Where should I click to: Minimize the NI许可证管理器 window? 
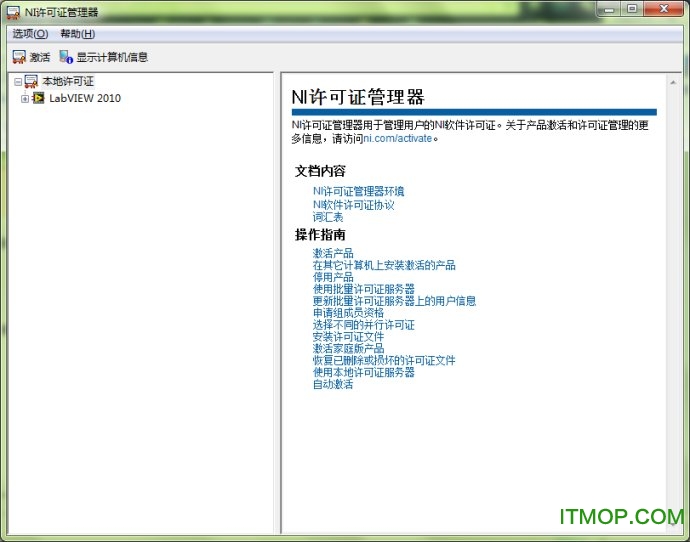609,9
